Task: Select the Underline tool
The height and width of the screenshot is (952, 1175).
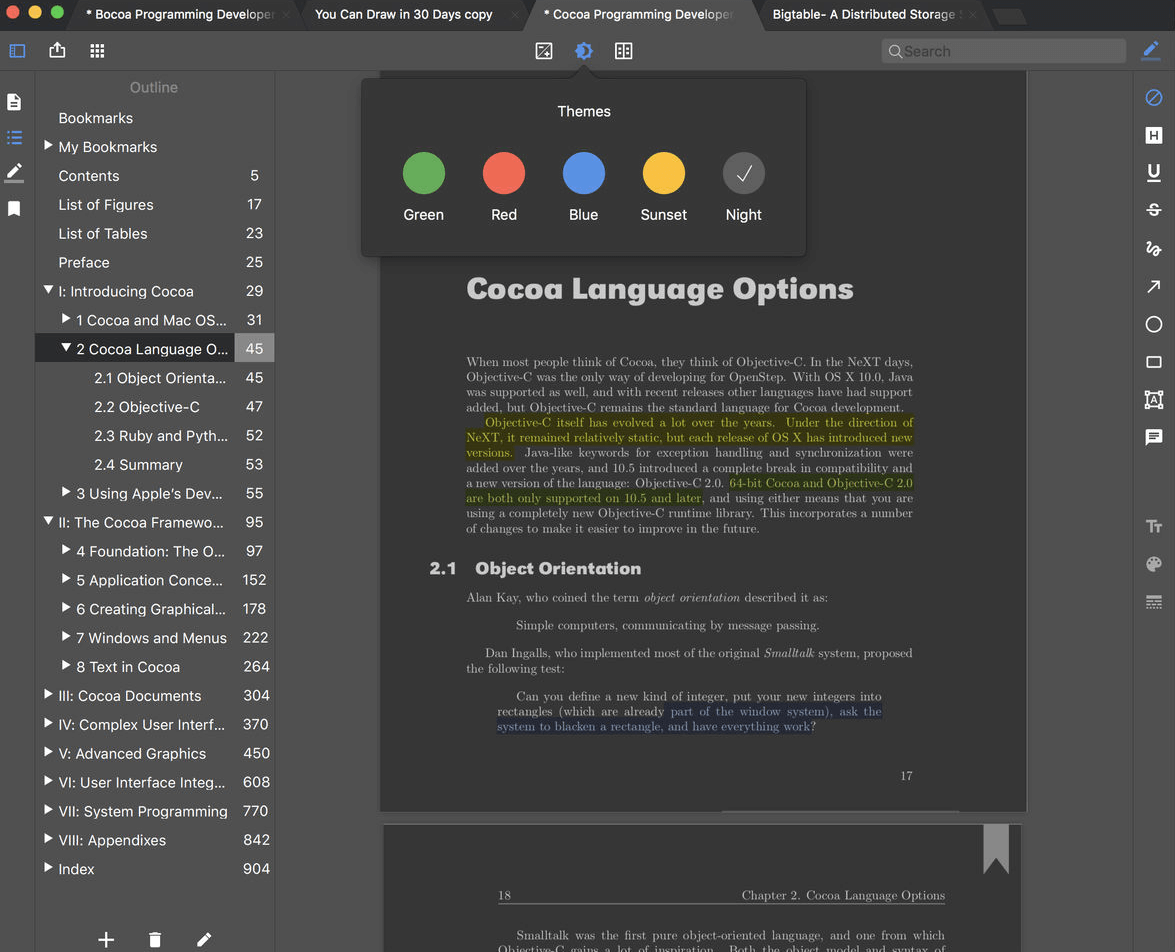Action: (x=1154, y=172)
